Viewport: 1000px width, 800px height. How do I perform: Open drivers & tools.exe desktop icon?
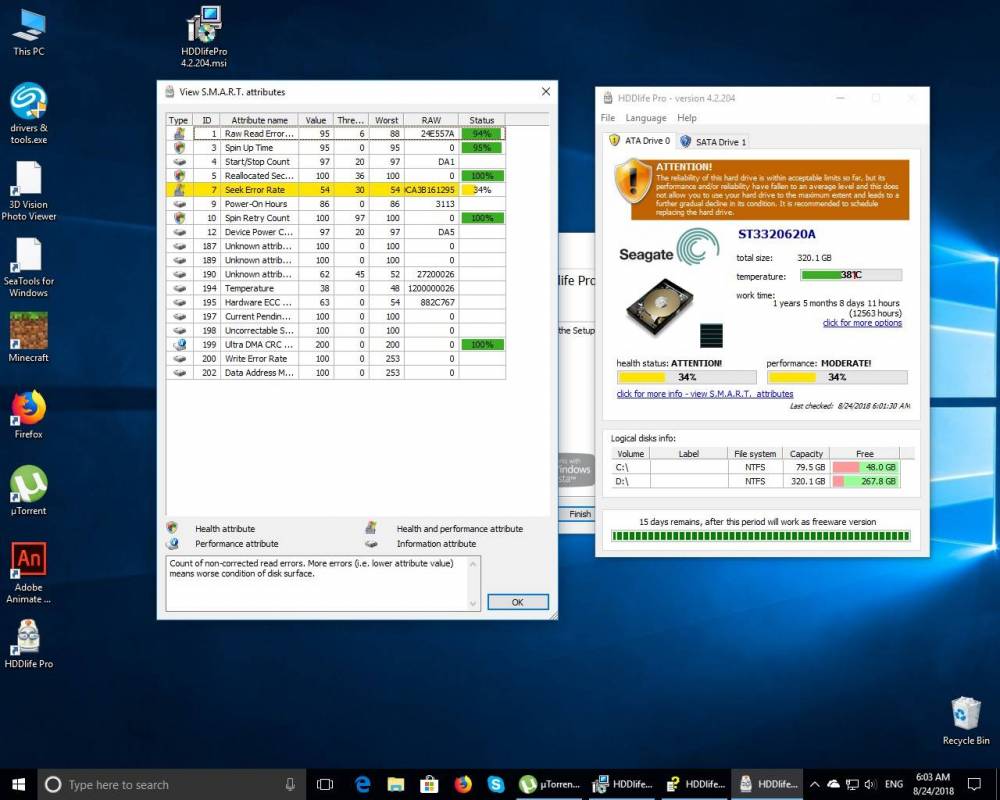(29, 114)
